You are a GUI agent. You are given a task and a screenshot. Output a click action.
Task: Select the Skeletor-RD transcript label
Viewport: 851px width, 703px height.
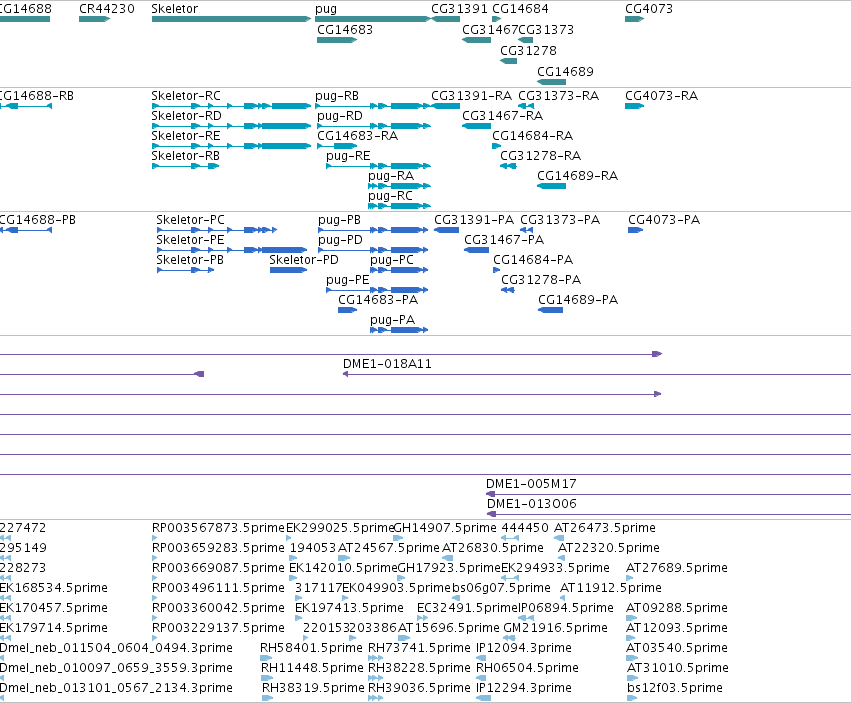(186, 116)
